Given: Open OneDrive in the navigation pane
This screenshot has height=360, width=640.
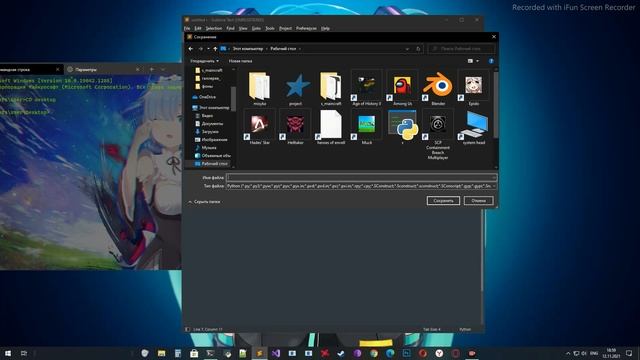Looking at the screenshot, I should coord(207,97).
